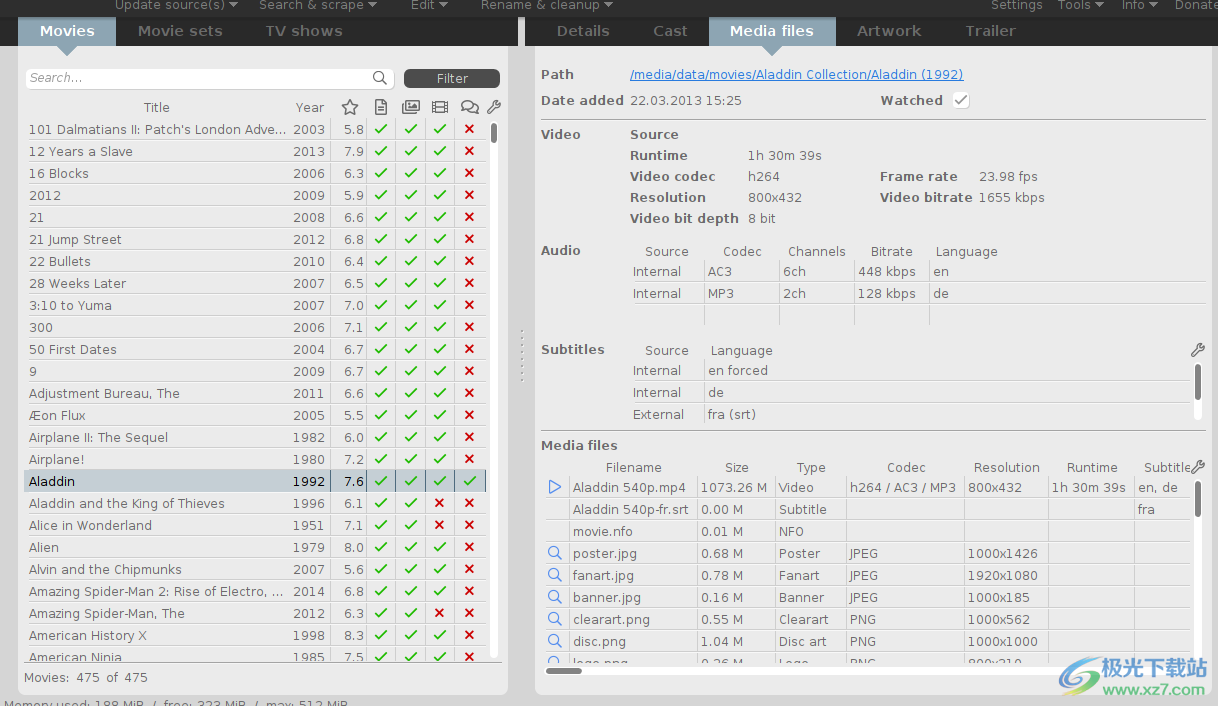Open Update source(s) dropdown menu
Image resolution: width=1218 pixels, height=706 pixels.
(x=176, y=5)
